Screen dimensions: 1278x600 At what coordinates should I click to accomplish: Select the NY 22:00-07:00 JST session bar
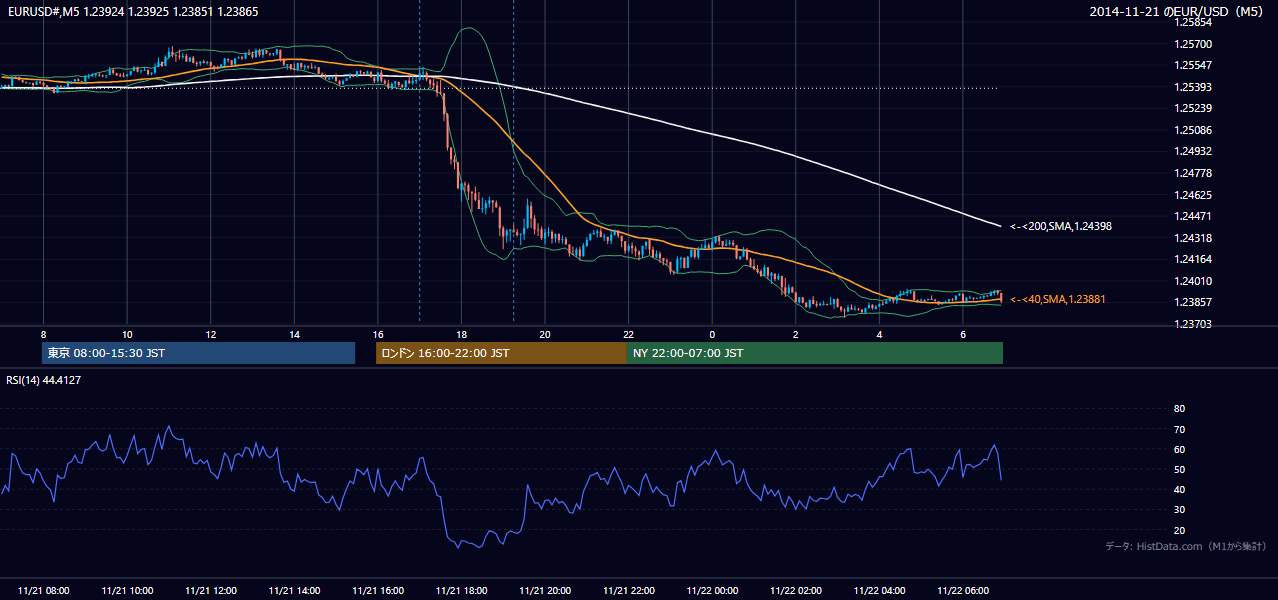pos(815,353)
